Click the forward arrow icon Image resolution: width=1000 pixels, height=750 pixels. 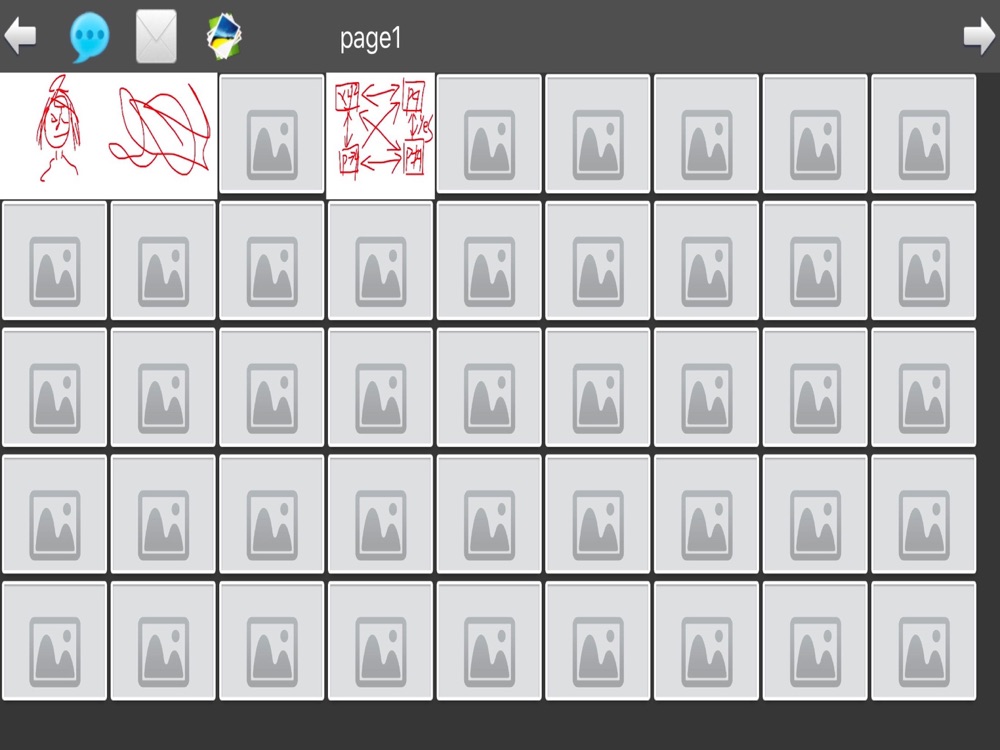coord(980,36)
